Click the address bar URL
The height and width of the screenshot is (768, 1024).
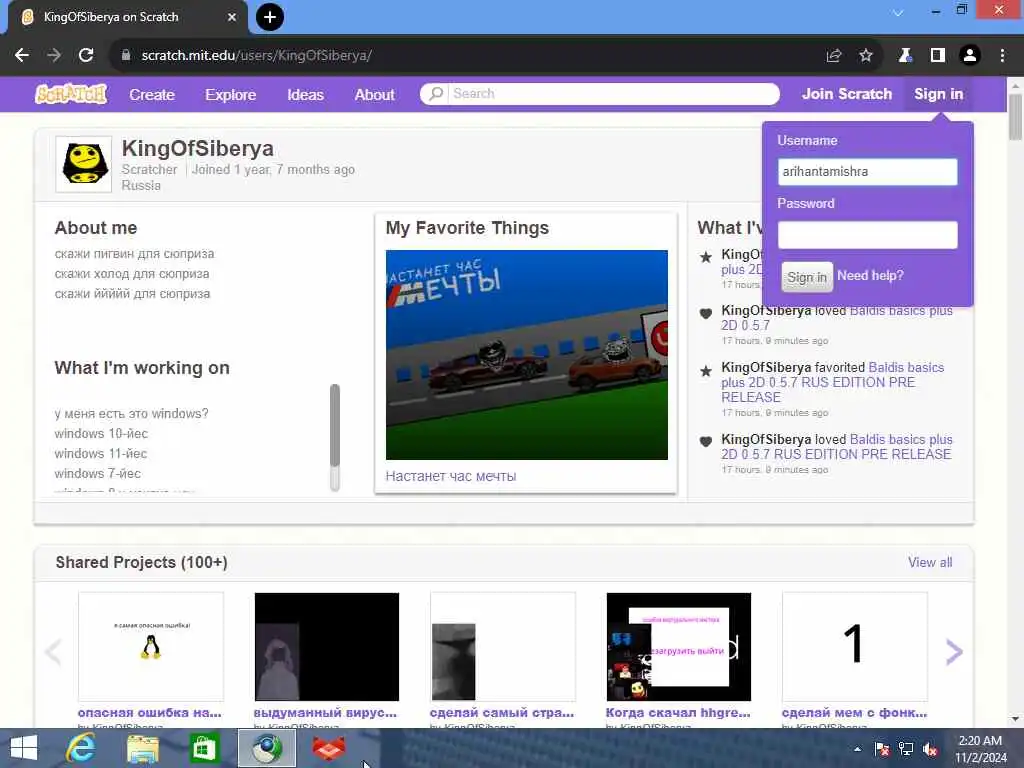tap(257, 56)
